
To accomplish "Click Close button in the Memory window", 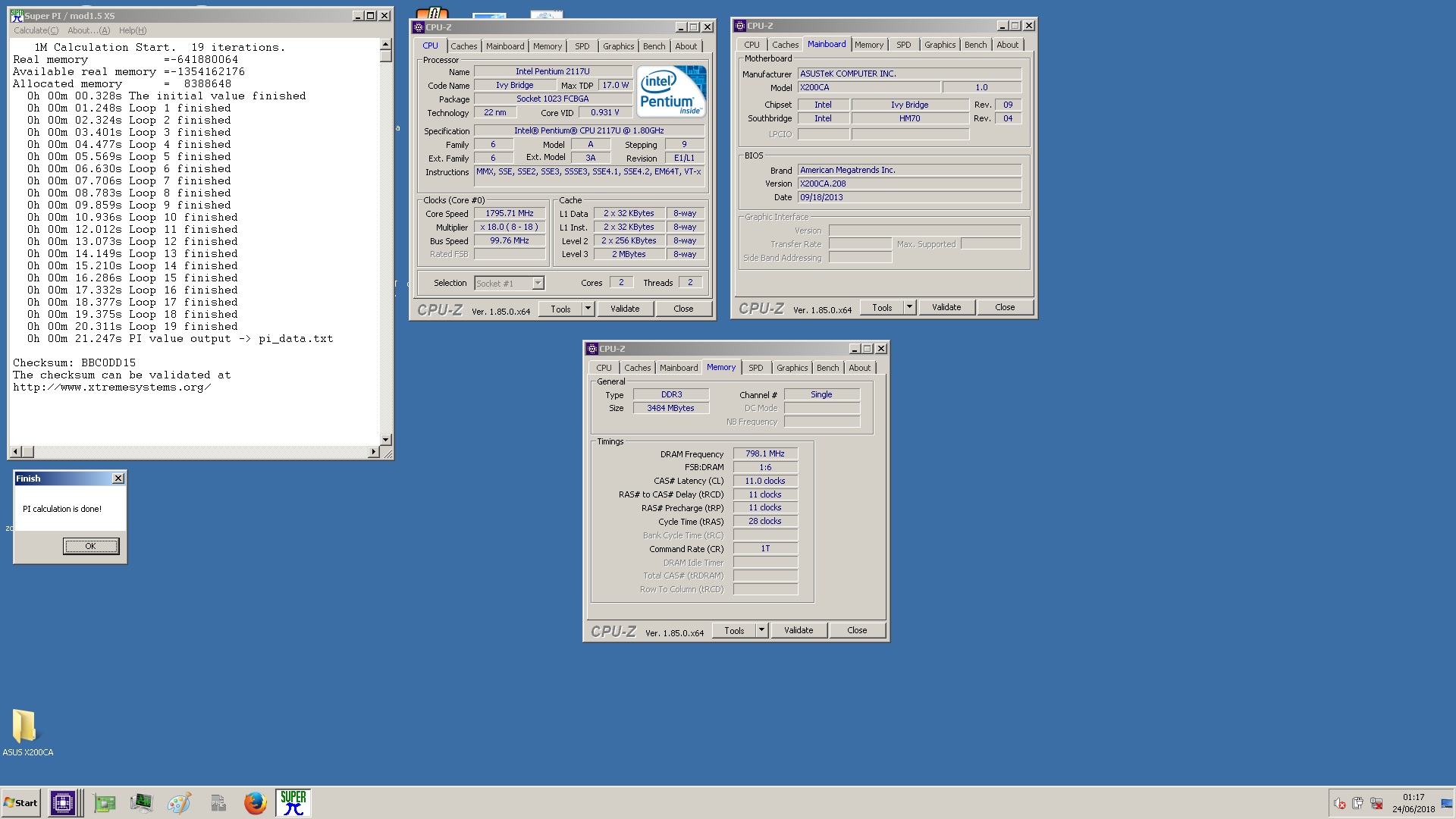I will pyautogui.click(x=857, y=630).
